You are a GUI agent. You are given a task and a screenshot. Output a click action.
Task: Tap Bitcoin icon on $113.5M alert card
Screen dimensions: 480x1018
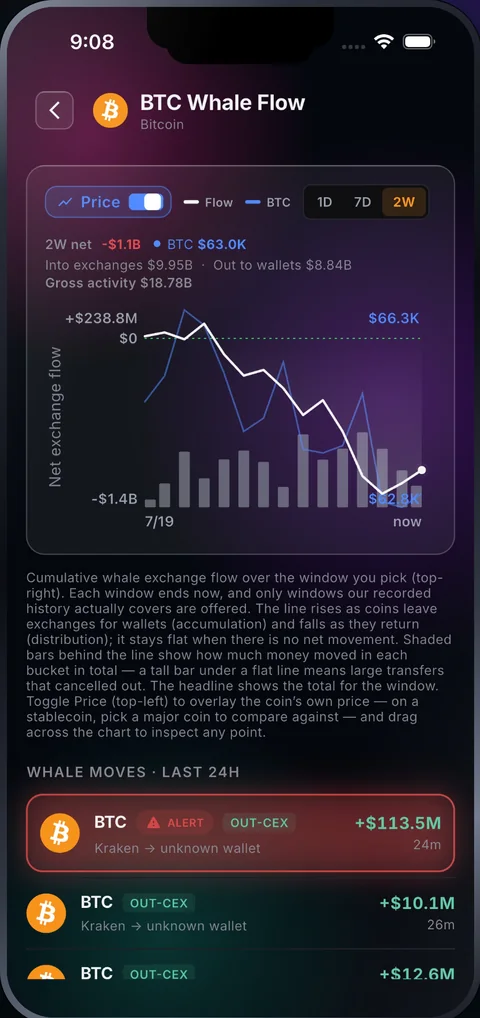coord(60,834)
